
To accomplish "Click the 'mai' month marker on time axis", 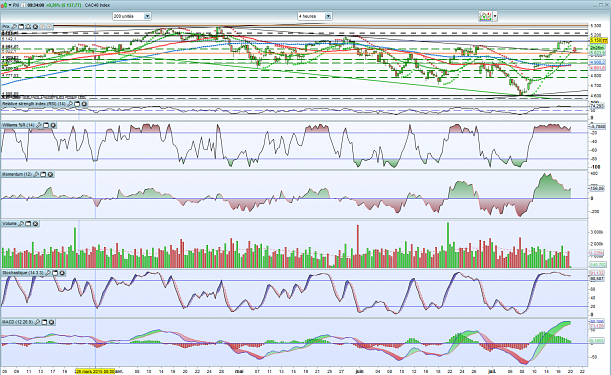I will (x=239, y=371).
